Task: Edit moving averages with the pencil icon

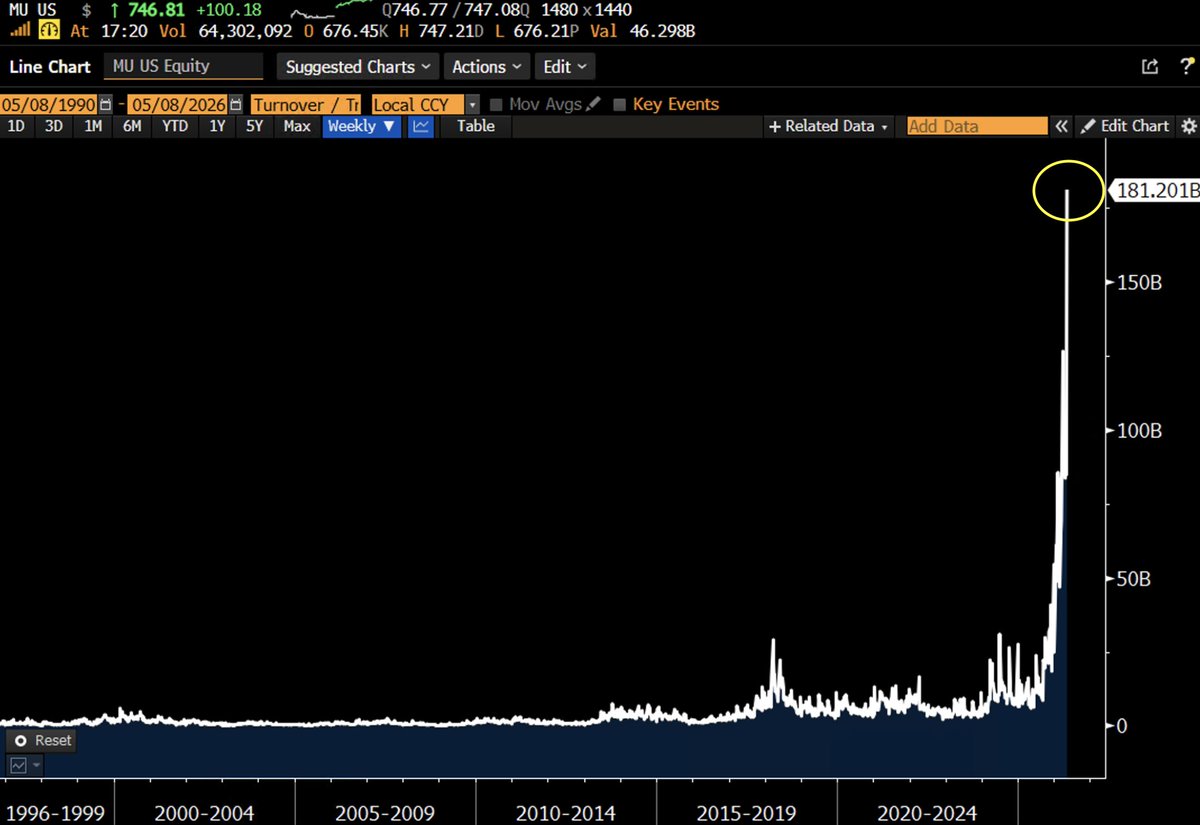Action: [x=593, y=104]
